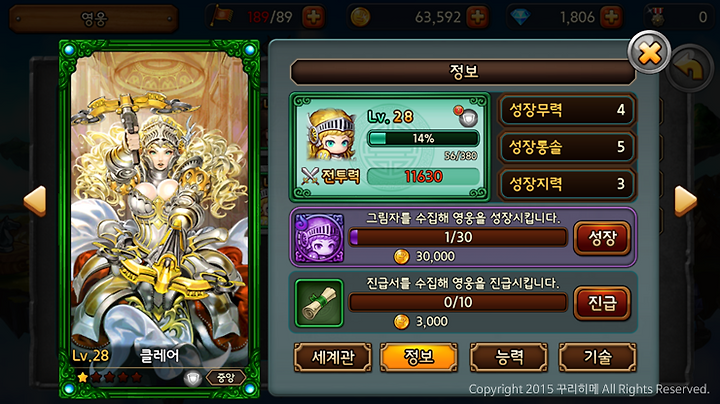Click the 영웅 title banner
The image size is (720, 404).
tap(94, 19)
